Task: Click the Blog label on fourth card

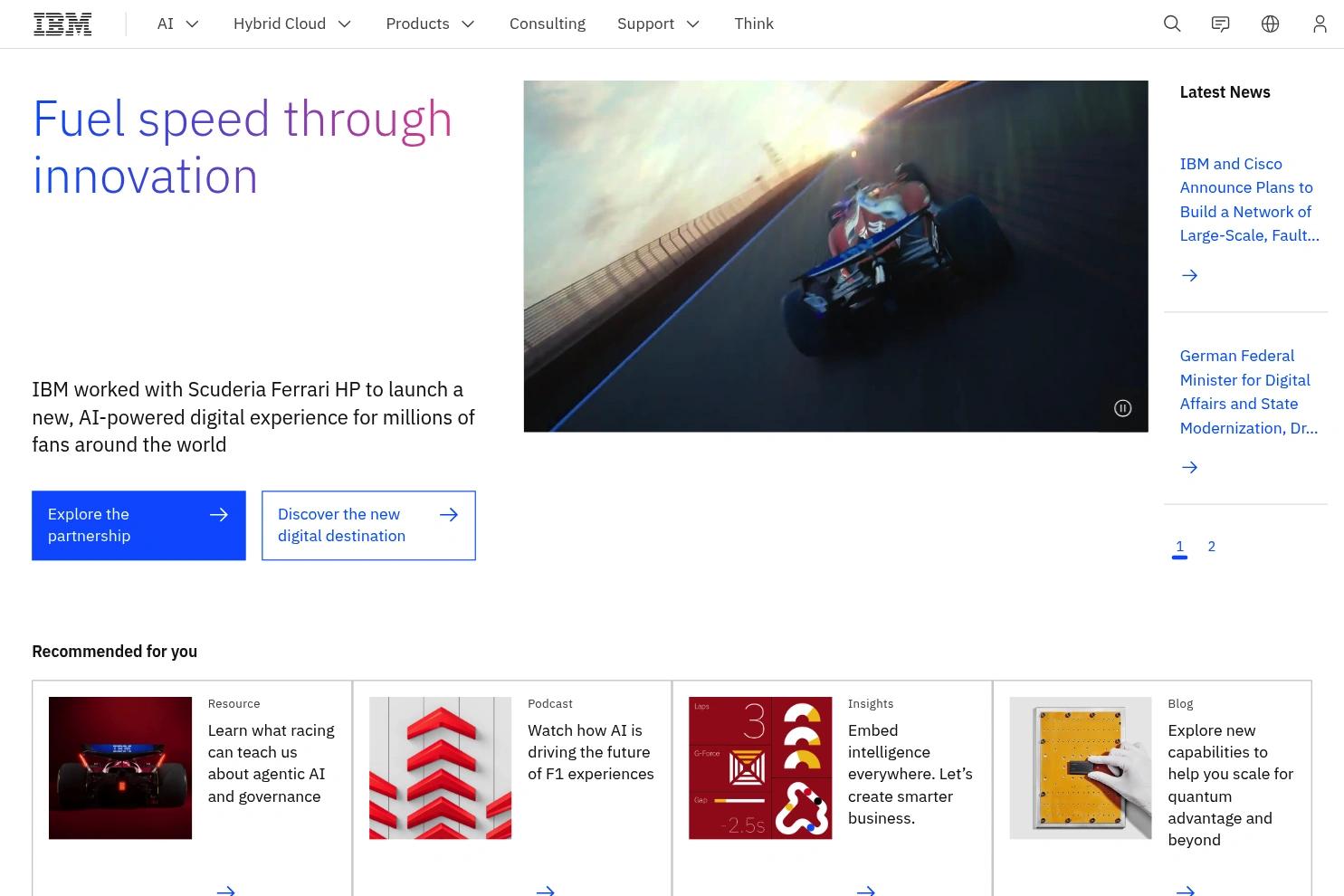Action: click(1180, 704)
